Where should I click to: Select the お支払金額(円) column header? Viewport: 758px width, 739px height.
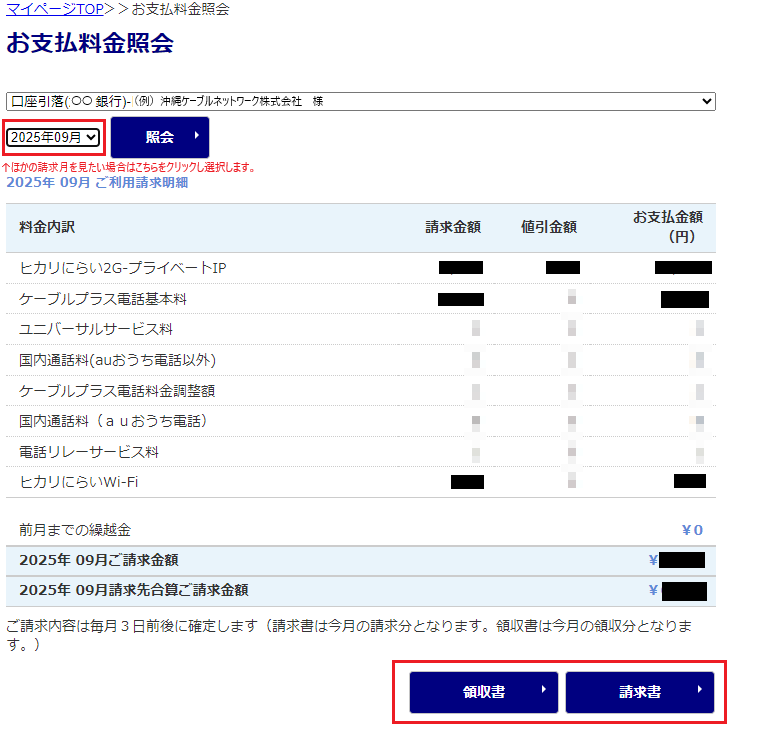tap(667, 227)
